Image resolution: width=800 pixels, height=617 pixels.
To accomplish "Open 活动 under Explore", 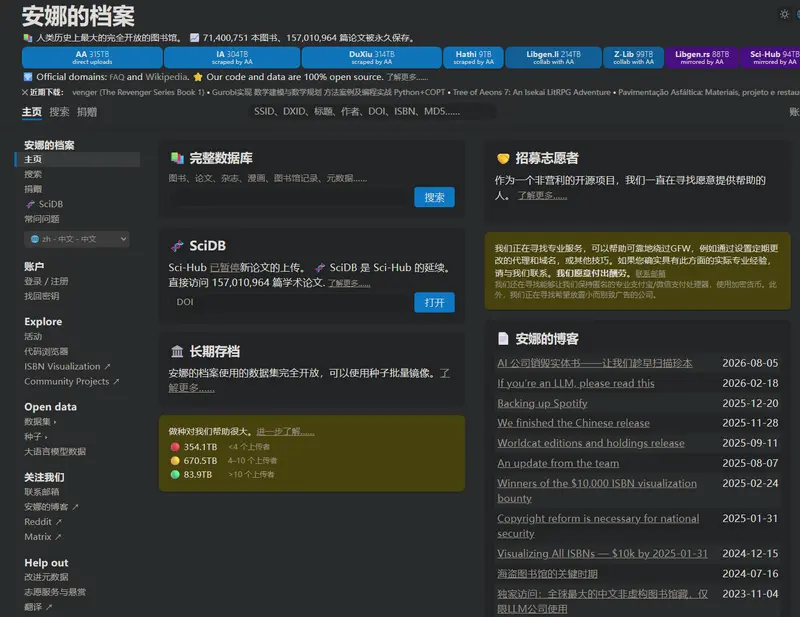I will [33, 336].
